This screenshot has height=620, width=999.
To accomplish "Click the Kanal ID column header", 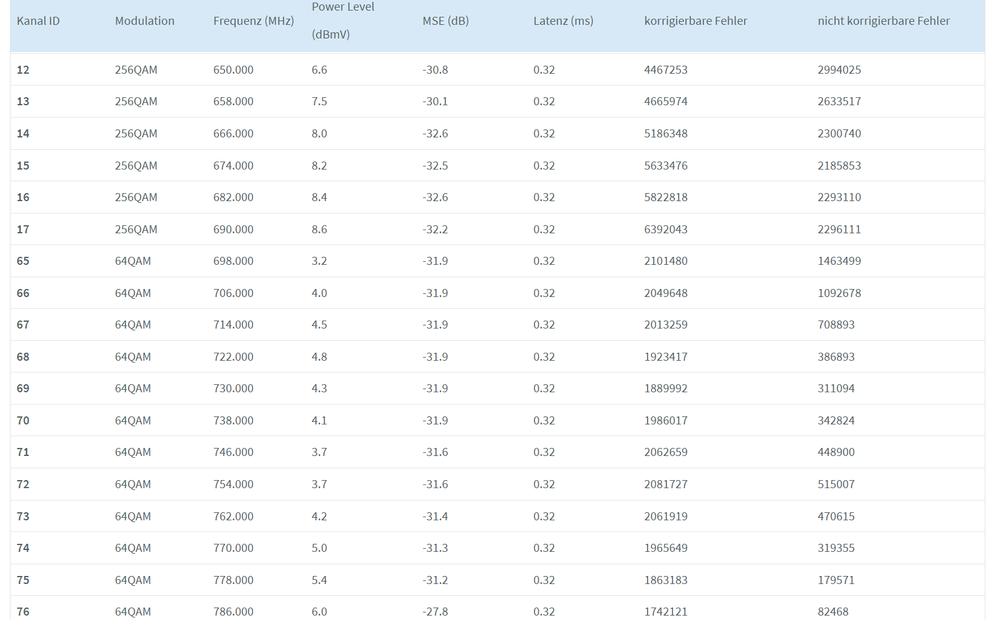I will click(38, 21).
